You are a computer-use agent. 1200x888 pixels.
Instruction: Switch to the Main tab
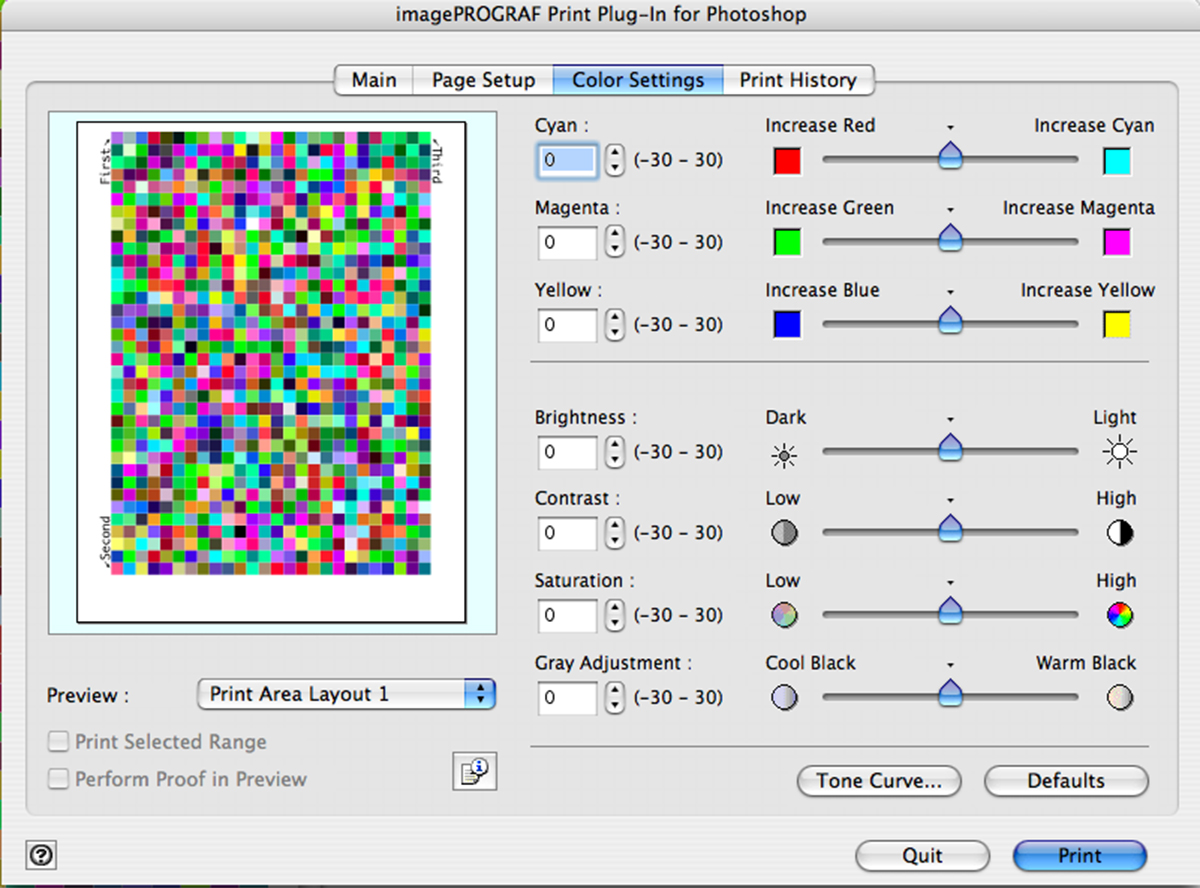374,80
